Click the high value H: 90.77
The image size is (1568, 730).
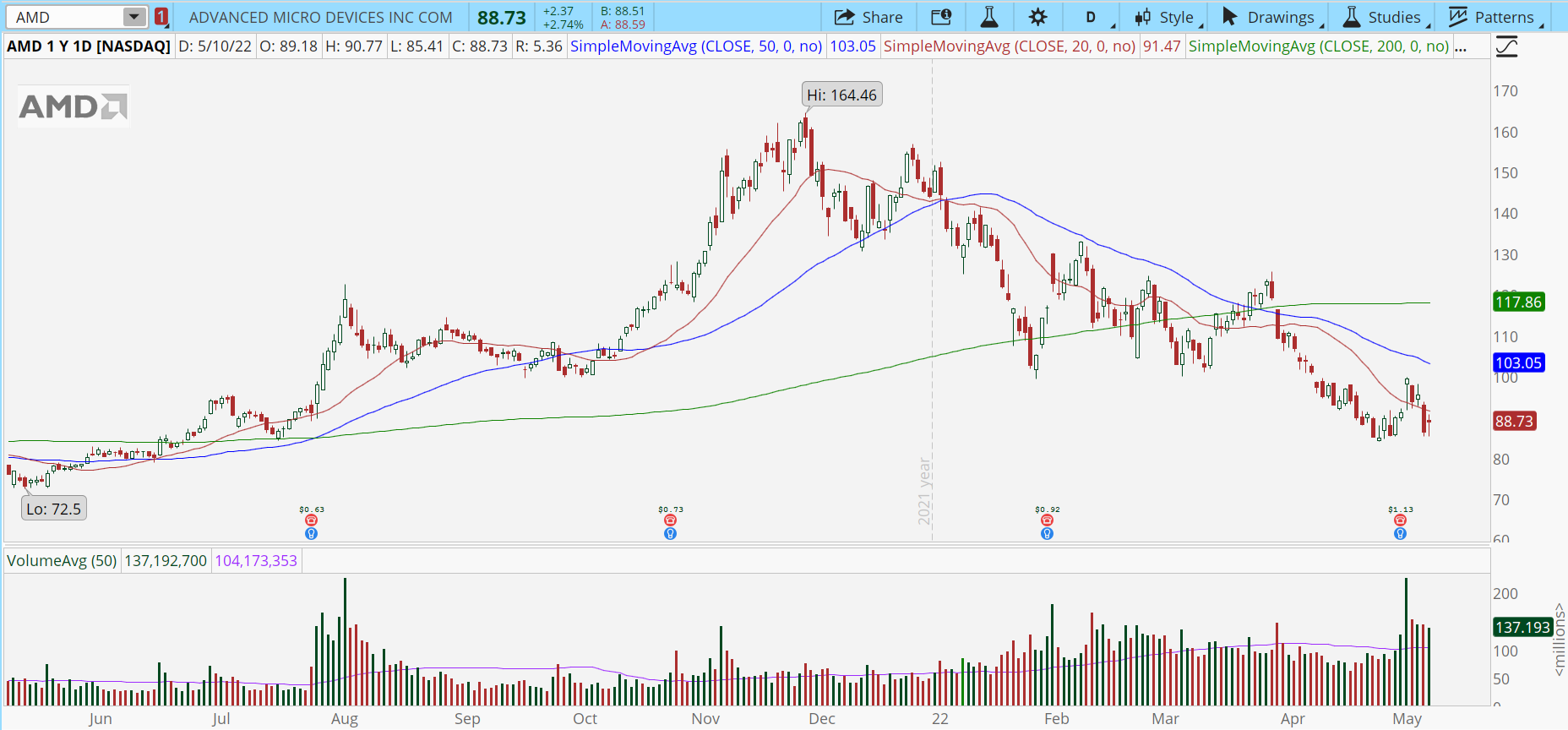pyautogui.click(x=354, y=46)
